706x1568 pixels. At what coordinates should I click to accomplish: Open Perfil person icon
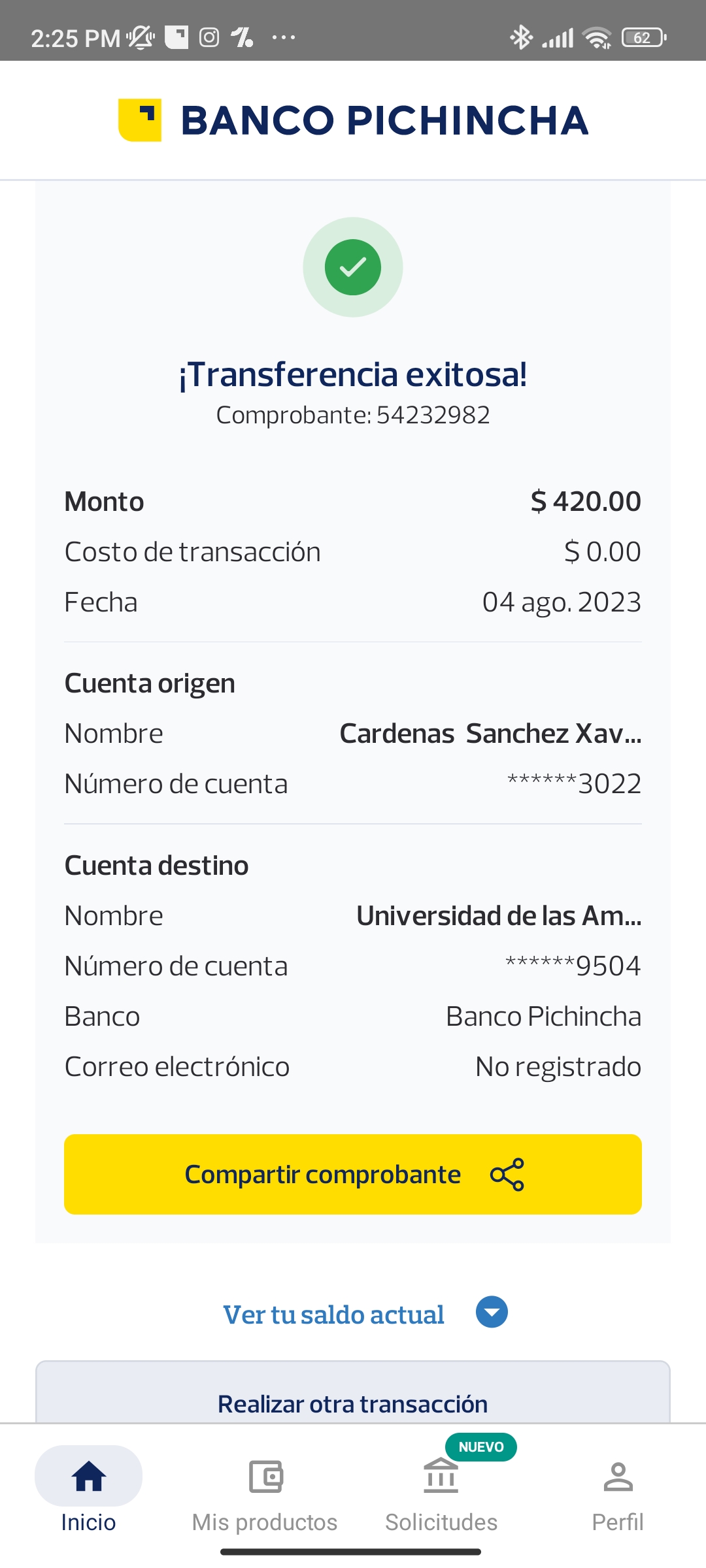coord(618,1477)
